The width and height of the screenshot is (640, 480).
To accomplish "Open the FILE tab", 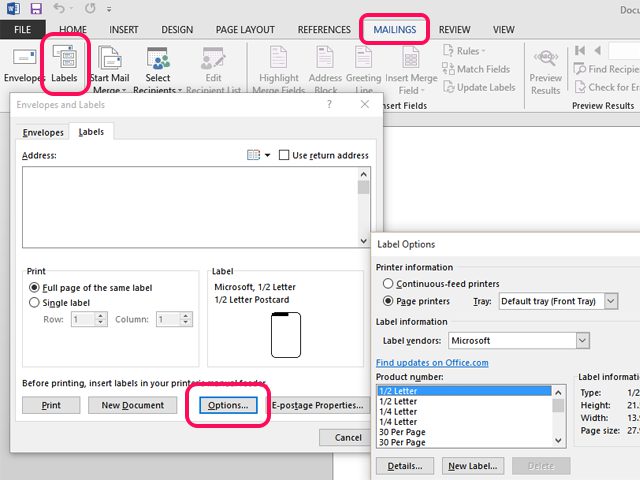I will [22, 30].
